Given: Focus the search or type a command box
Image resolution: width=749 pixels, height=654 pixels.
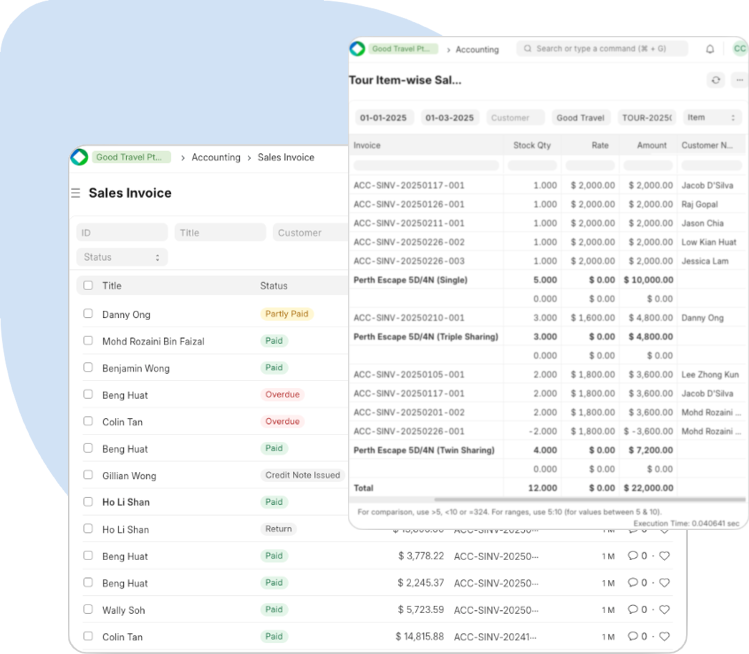Looking at the screenshot, I should [602, 49].
